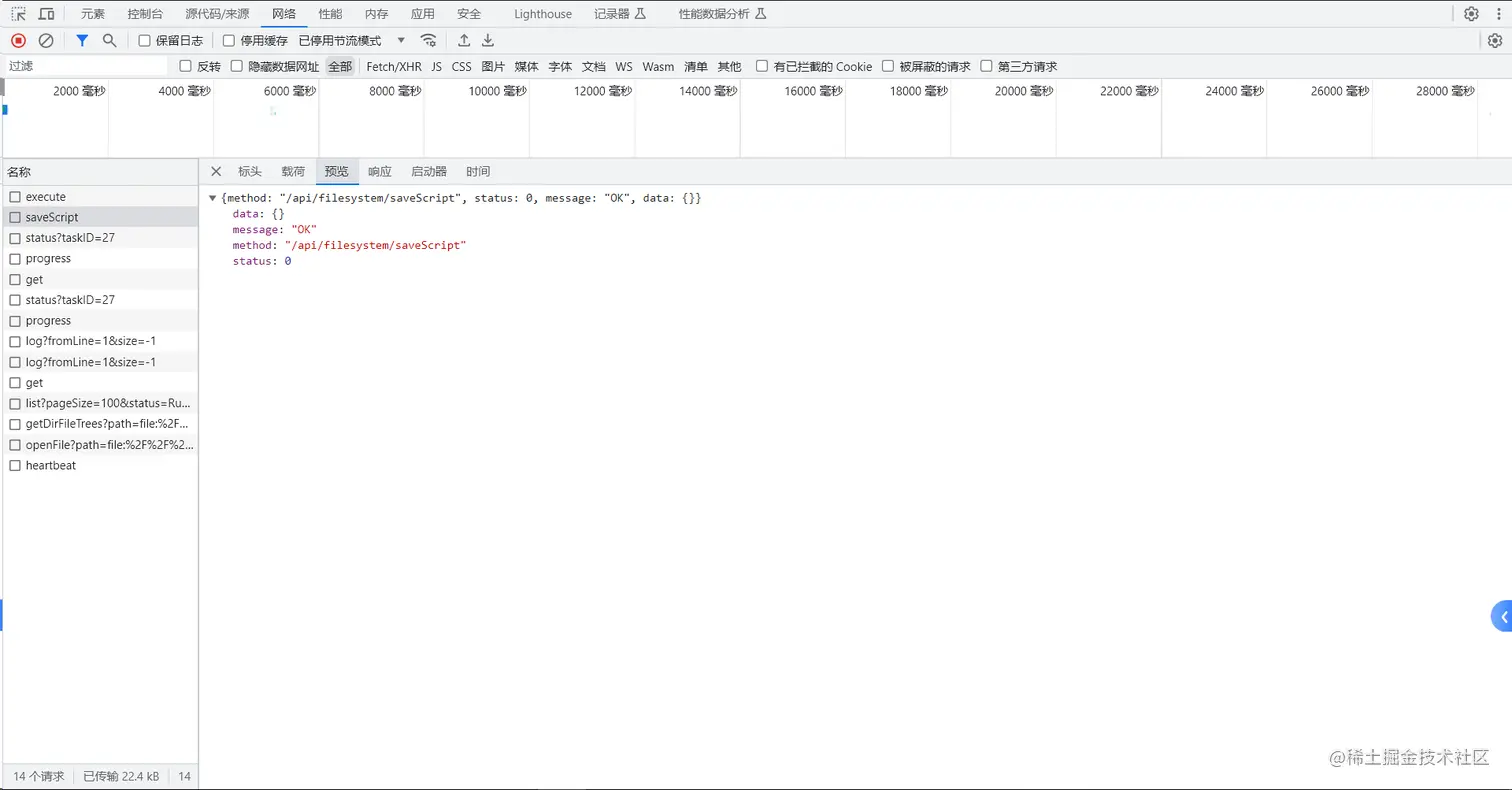1512x790 pixels.
Task: Show the 载荷 tab of the request
Action: (293, 171)
